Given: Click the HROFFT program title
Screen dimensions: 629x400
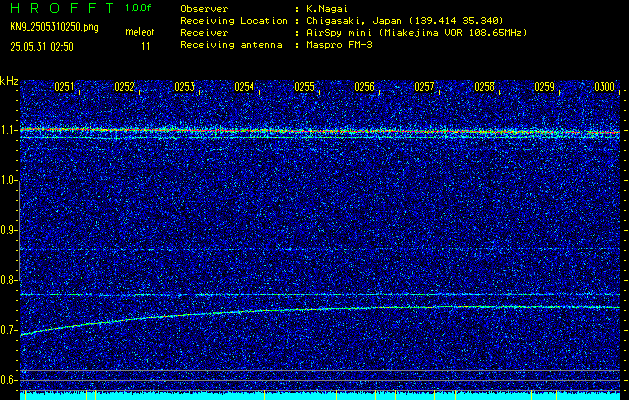Looking at the screenshot, I should (62, 8).
